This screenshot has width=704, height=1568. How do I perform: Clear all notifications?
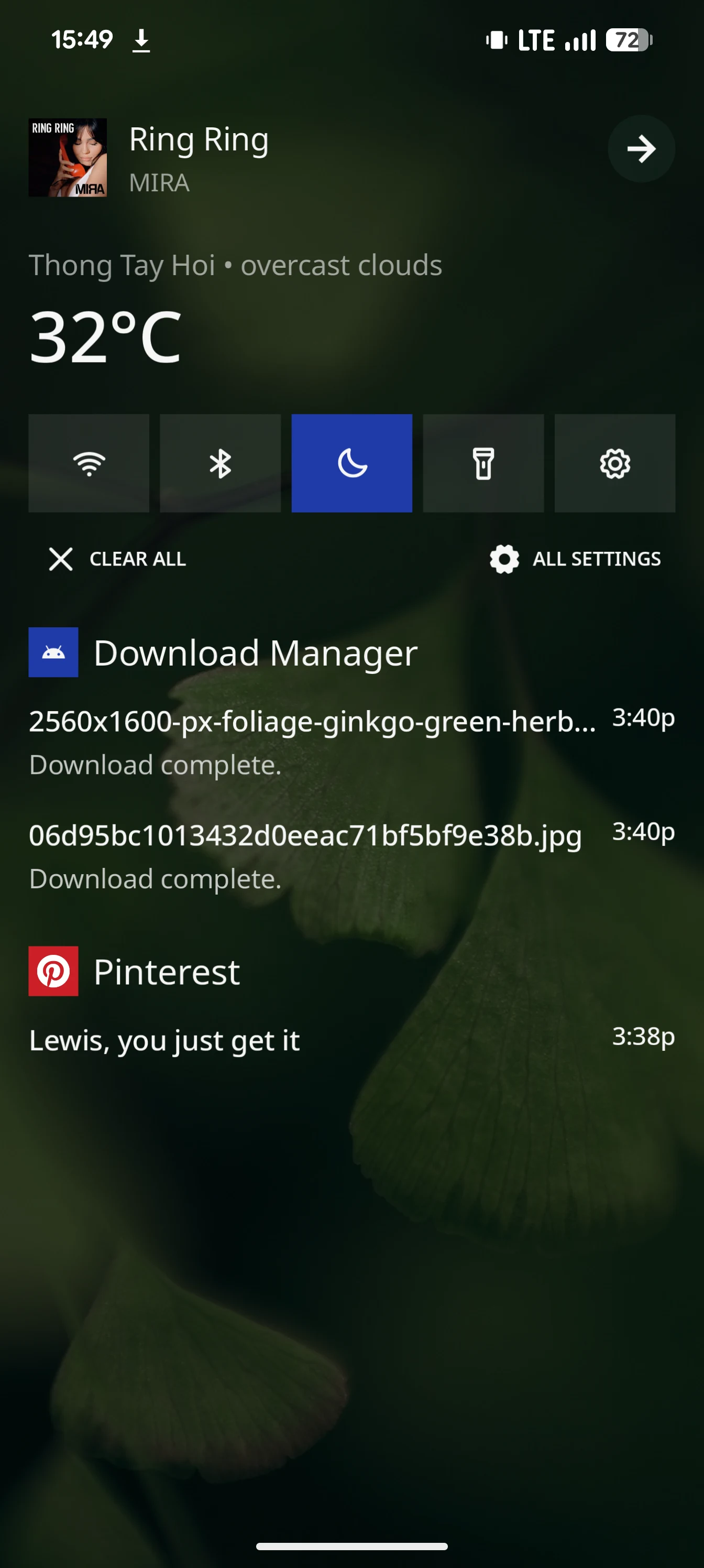pos(117,559)
